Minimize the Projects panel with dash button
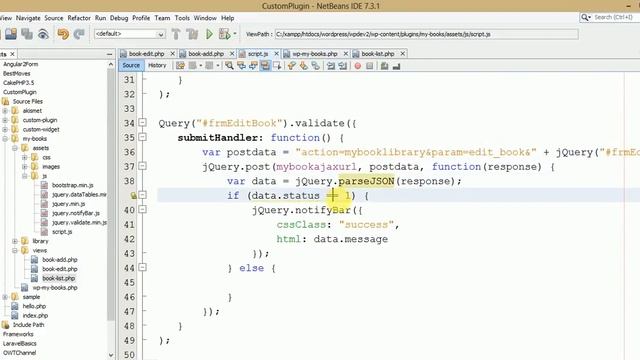Screen dimensions: 640x360 tap(109, 54)
